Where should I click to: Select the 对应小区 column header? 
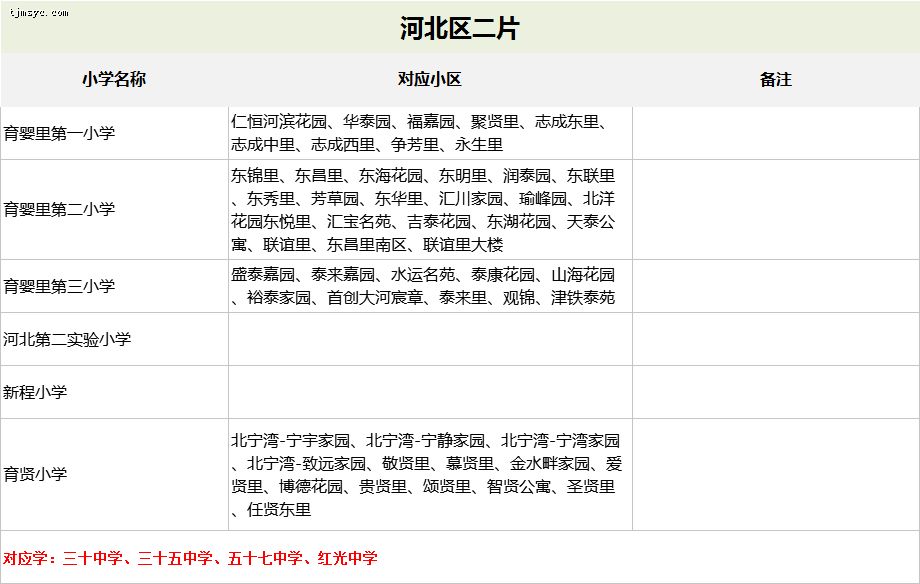(430, 79)
